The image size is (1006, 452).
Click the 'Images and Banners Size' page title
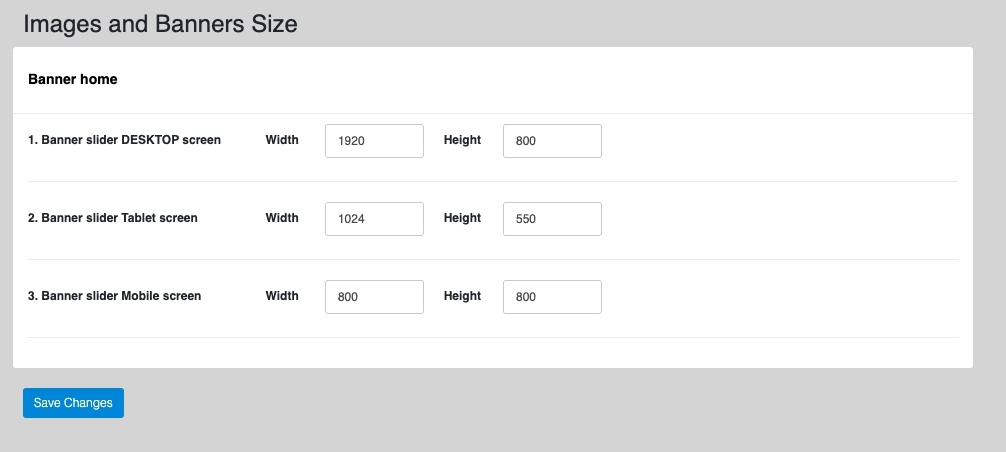tap(160, 24)
